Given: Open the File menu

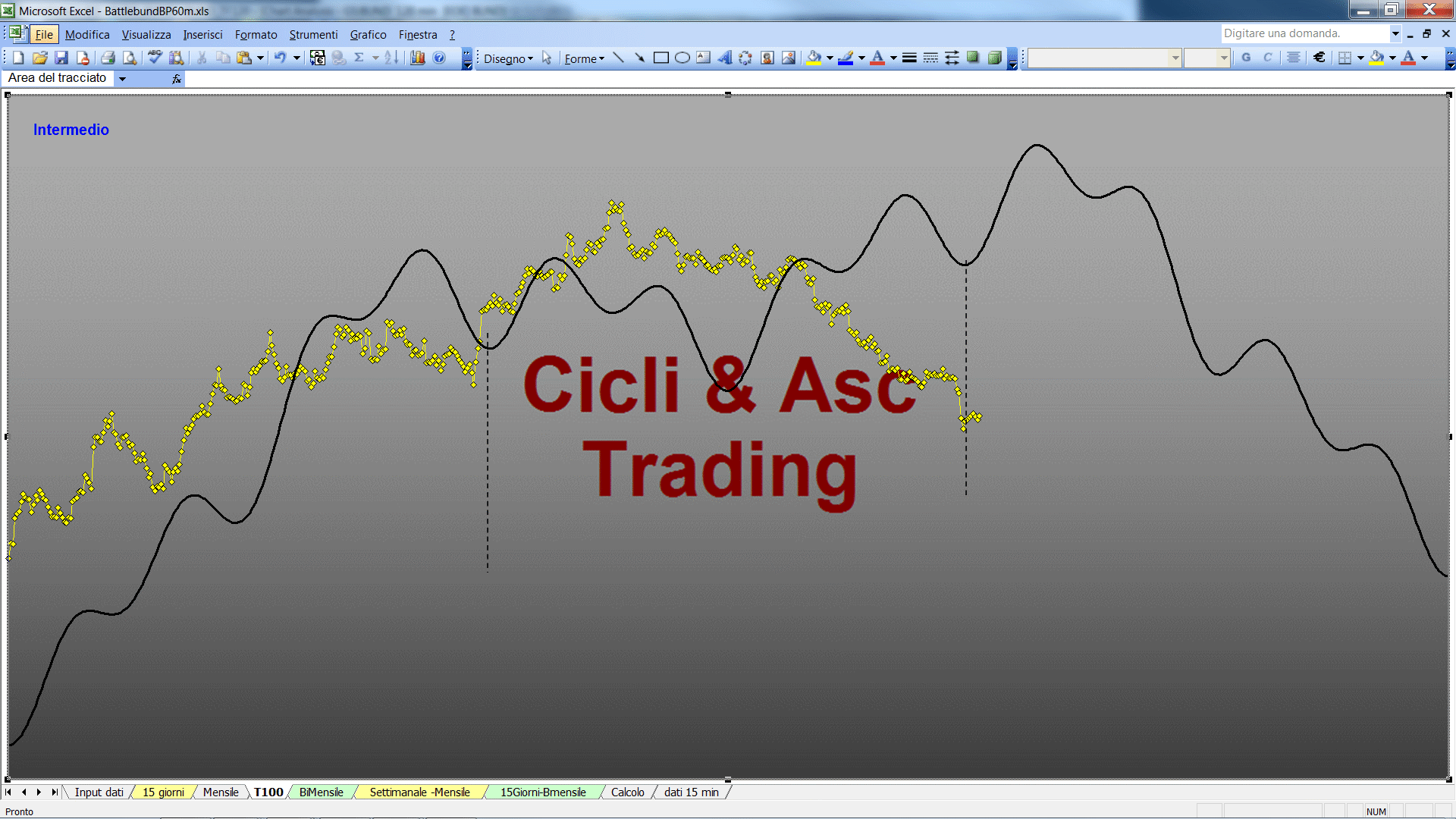Looking at the screenshot, I should [44, 34].
